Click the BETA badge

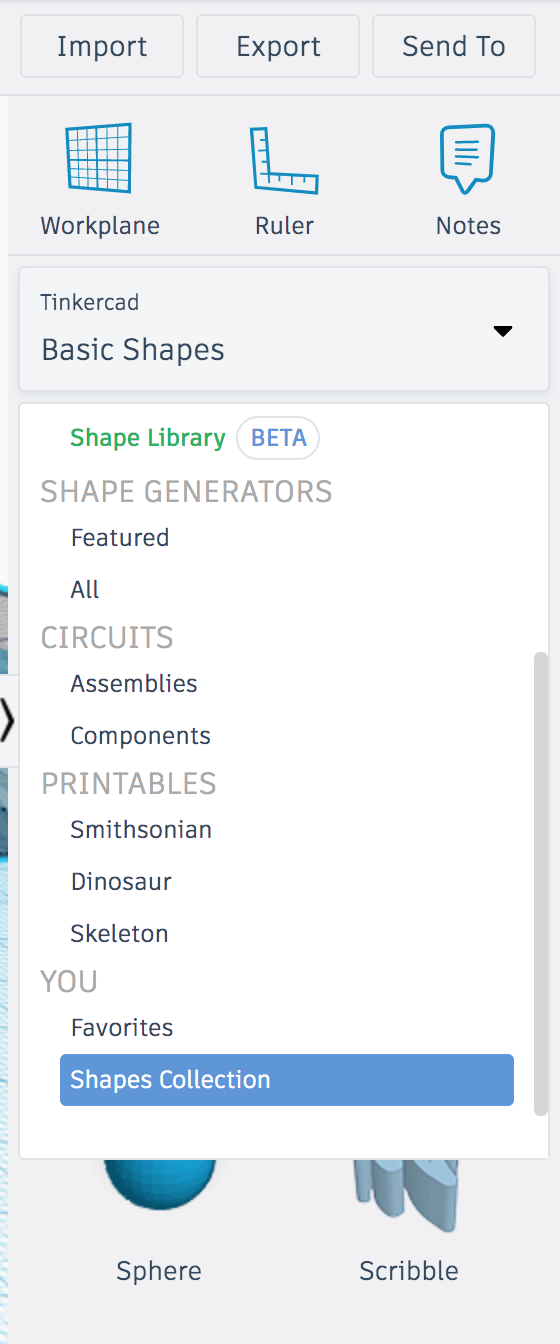[278, 438]
